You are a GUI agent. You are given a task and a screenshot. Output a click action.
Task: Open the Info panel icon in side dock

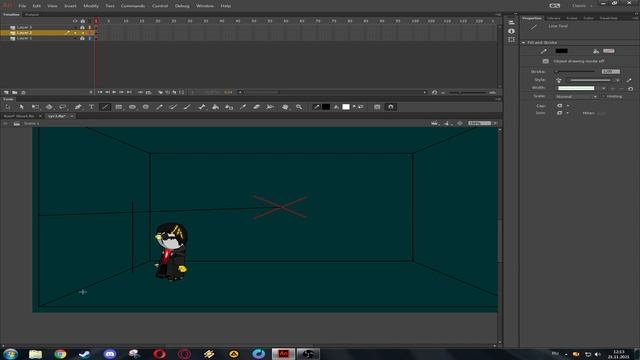pyautogui.click(x=511, y=31)
